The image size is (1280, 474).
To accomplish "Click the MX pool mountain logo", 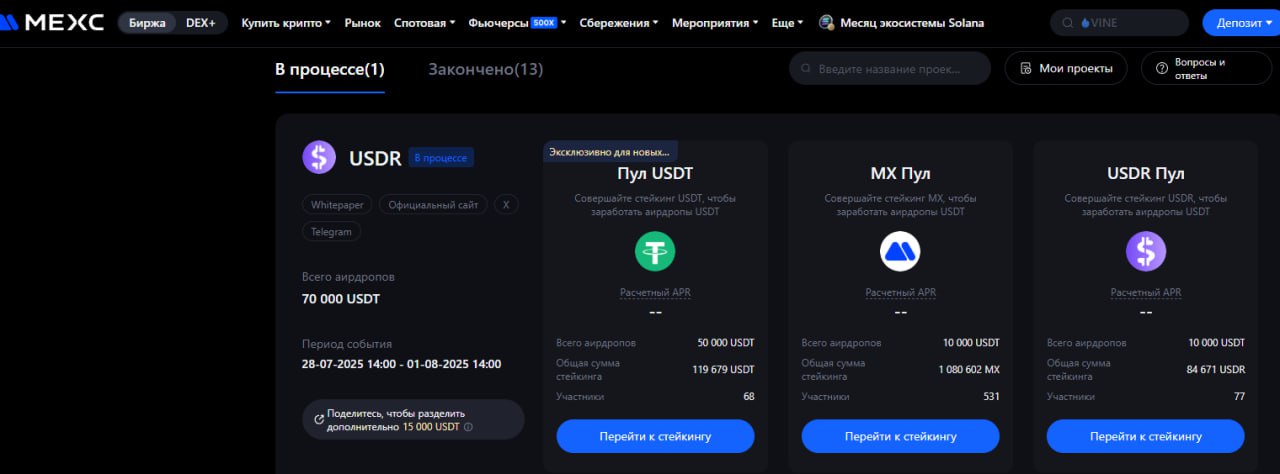I will tap(900, 251).
